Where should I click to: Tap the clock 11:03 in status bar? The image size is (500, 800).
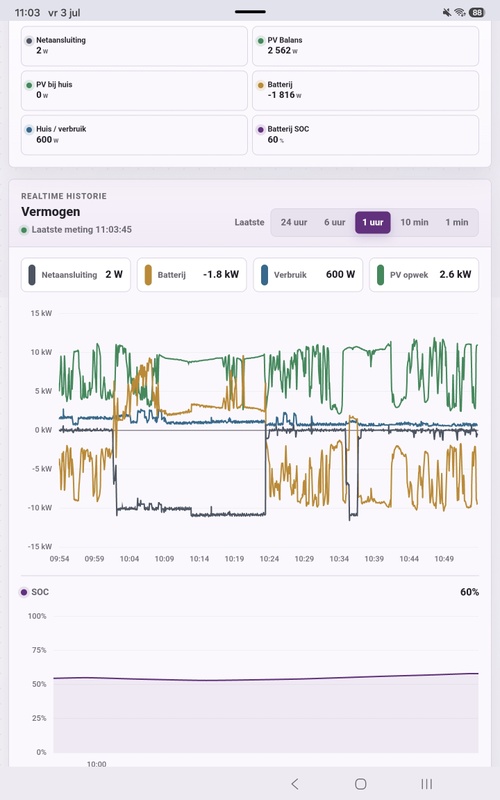click(27, 12)
